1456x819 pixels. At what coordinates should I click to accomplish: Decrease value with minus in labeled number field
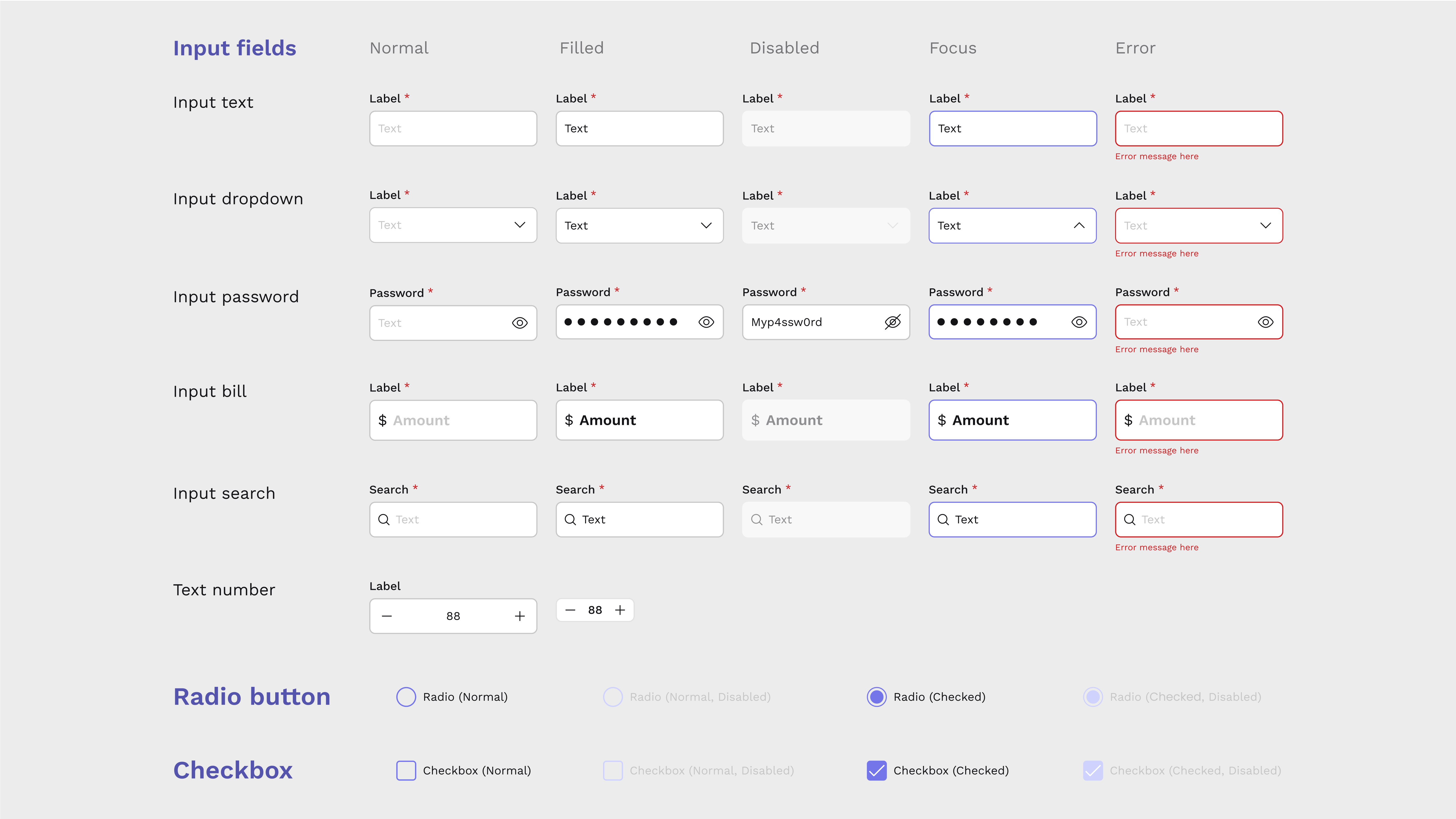[387, 616]
